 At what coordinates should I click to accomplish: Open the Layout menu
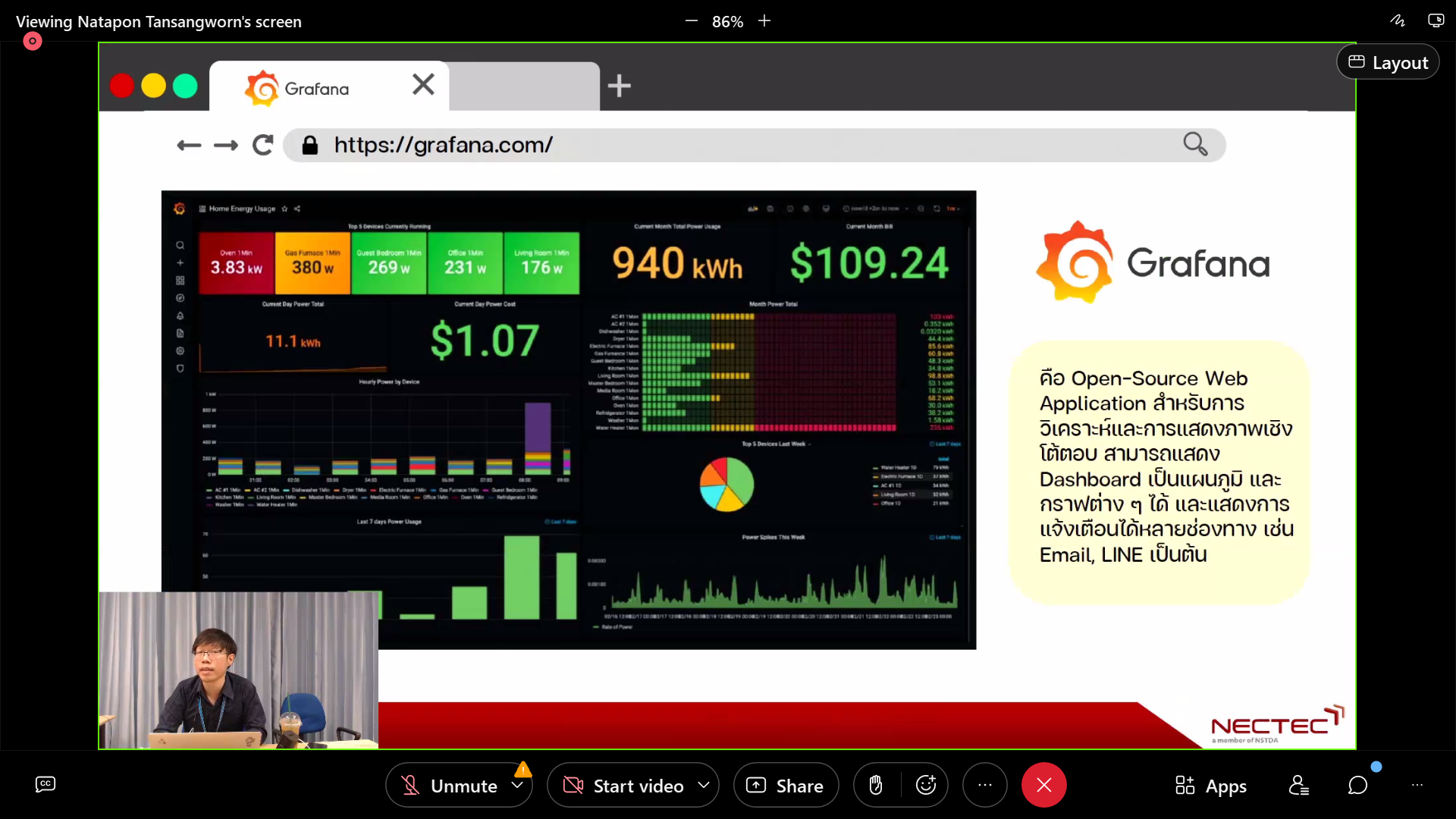click(1388, 62)
